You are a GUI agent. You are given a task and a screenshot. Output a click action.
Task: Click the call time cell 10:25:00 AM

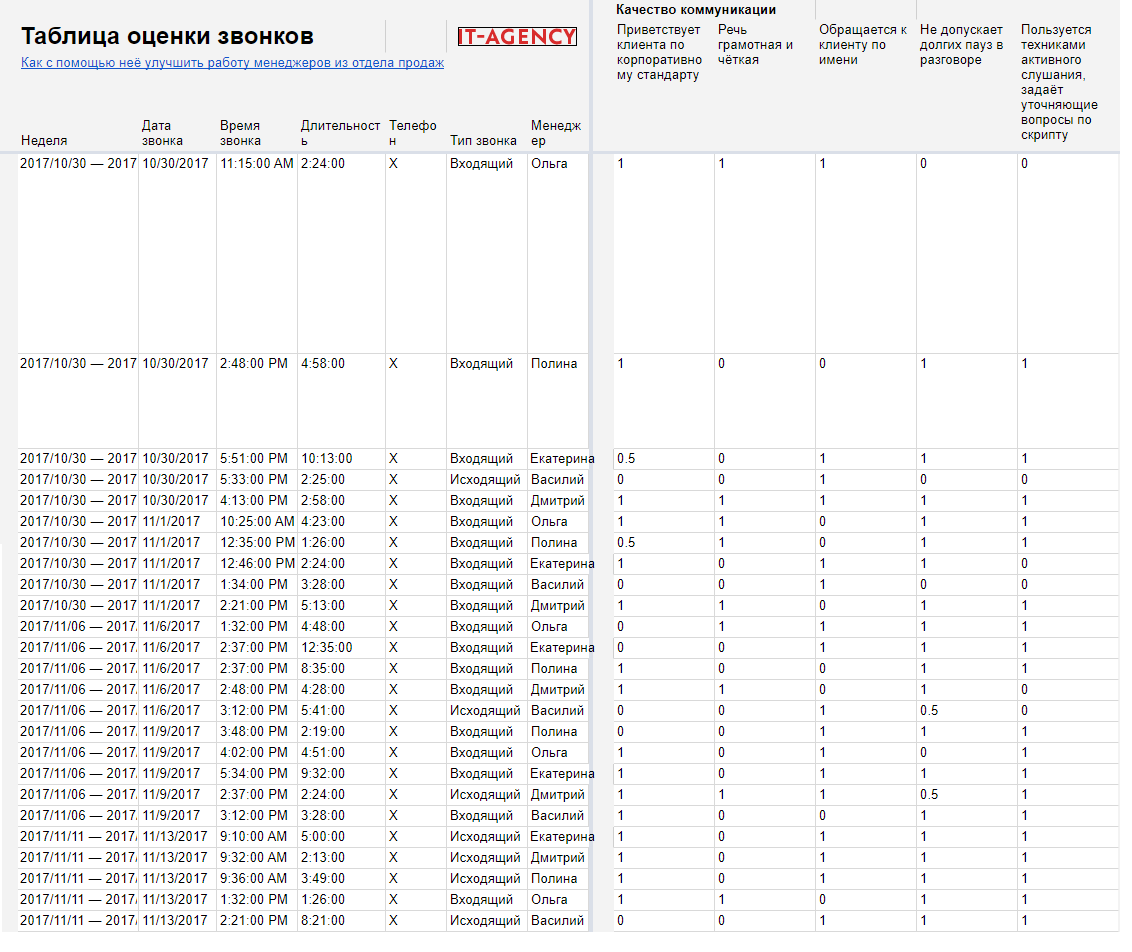(x=257, y=522)
